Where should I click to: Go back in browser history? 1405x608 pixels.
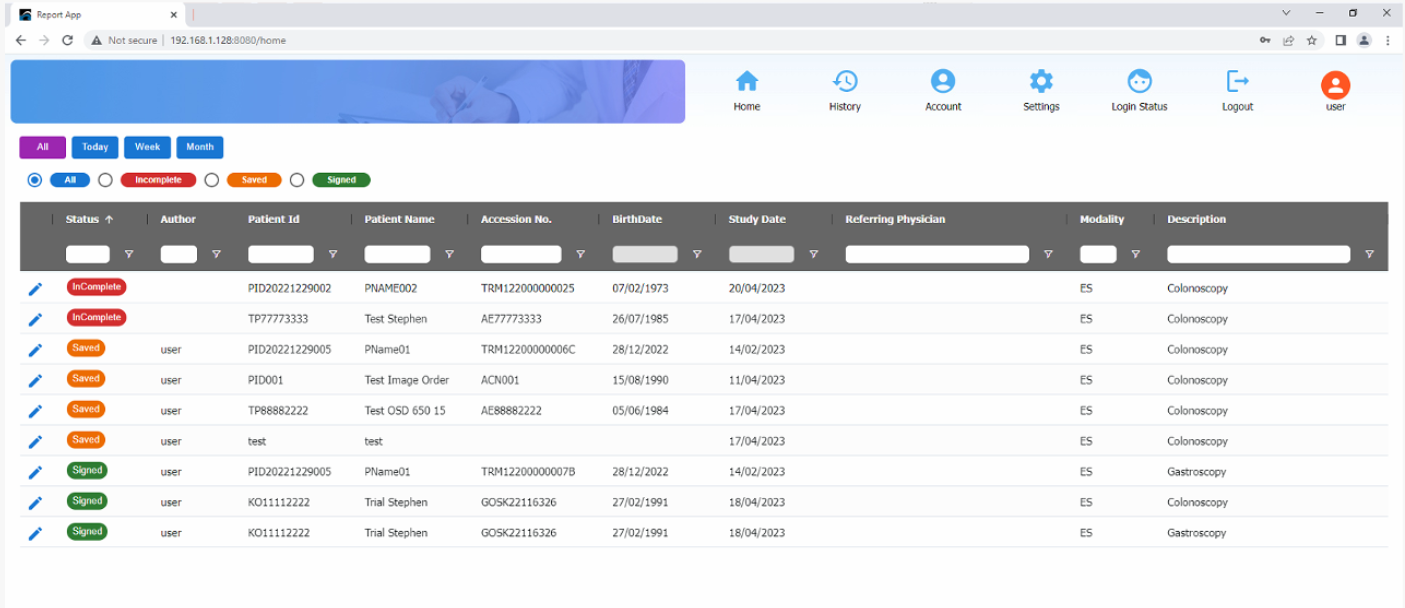pyautogui.click(x=21, y=40)
